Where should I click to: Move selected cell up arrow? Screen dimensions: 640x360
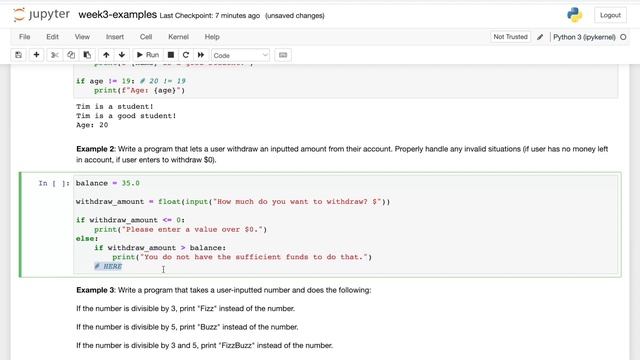point(106,55)
